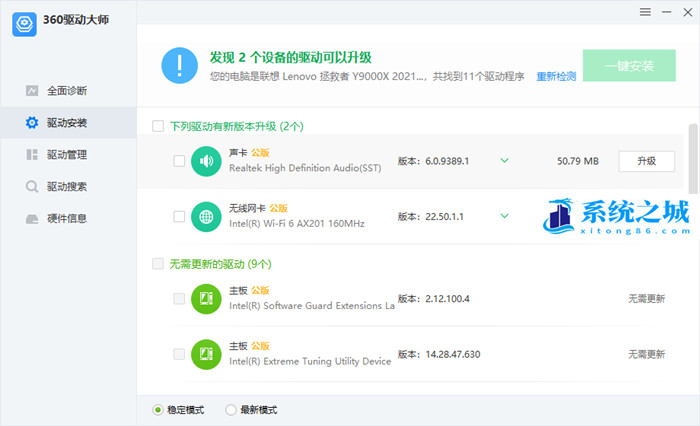Image resolution: width=700 pixels, height=426 pixels.
Task: Click 无需更新 status for Software Guard Extensions
Action: tap(646, 299)
